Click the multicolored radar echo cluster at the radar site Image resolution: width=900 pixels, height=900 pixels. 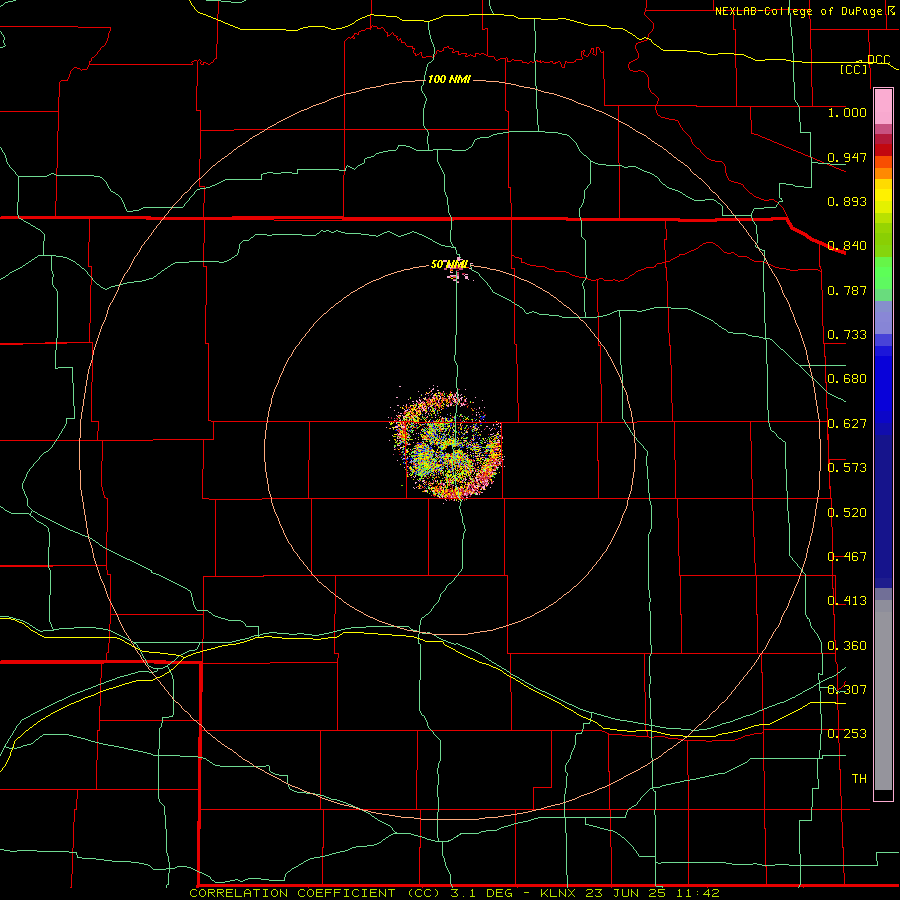pyautogui.click(x=447, y=444)
